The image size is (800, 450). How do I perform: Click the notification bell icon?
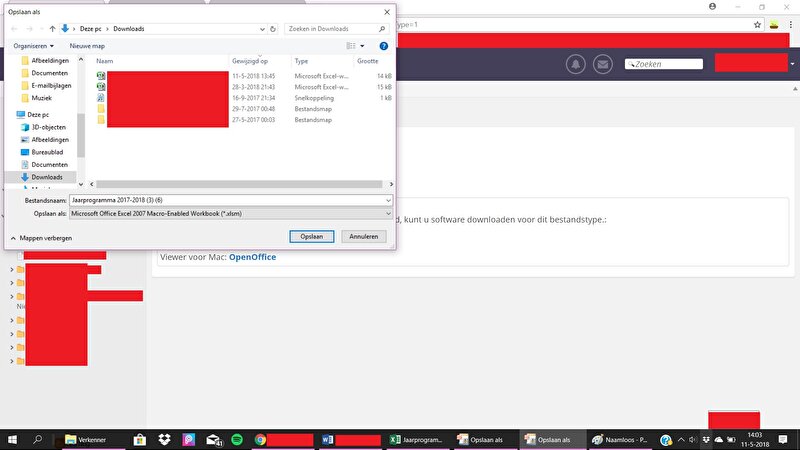click(x=576, y=64)
